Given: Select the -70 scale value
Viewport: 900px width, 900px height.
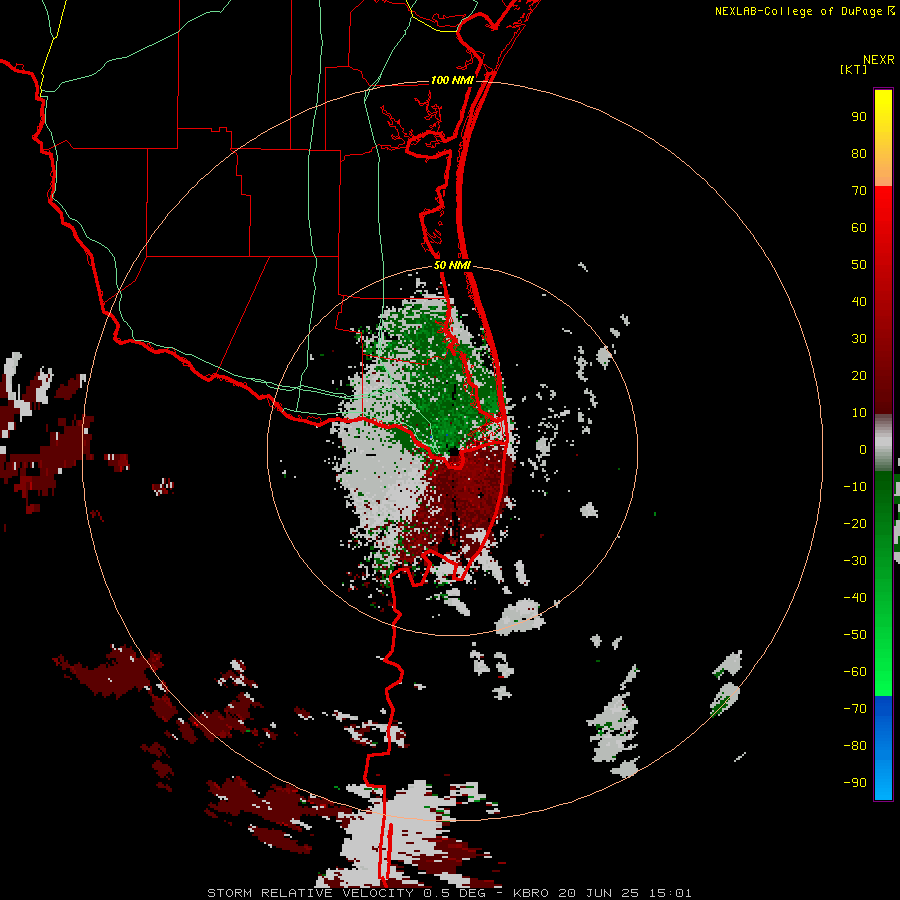Looking at the screenshot, I should pos(855,709).
